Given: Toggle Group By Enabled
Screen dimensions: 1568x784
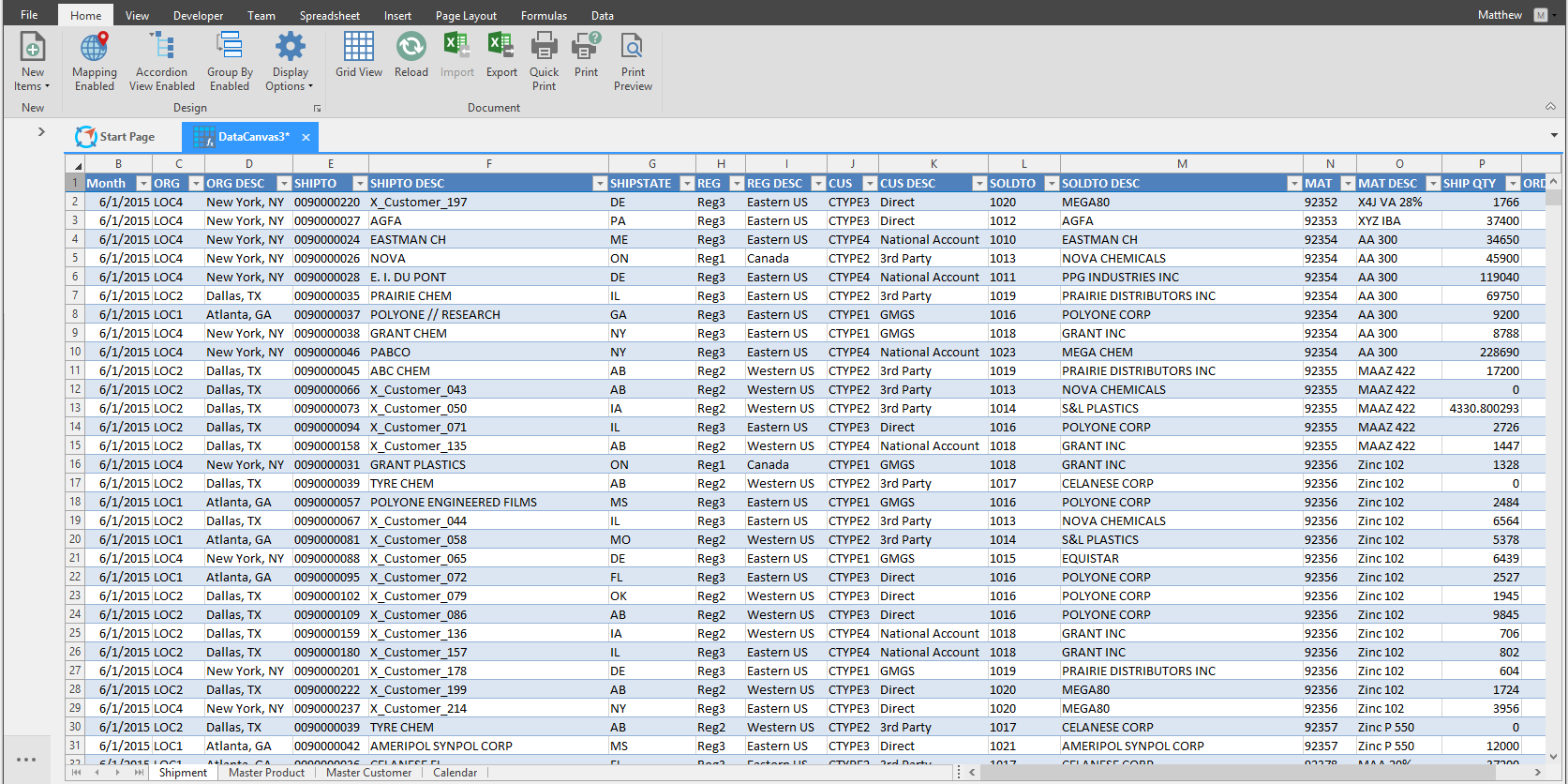Looking at the screenshot, I should tap(230, 62).
